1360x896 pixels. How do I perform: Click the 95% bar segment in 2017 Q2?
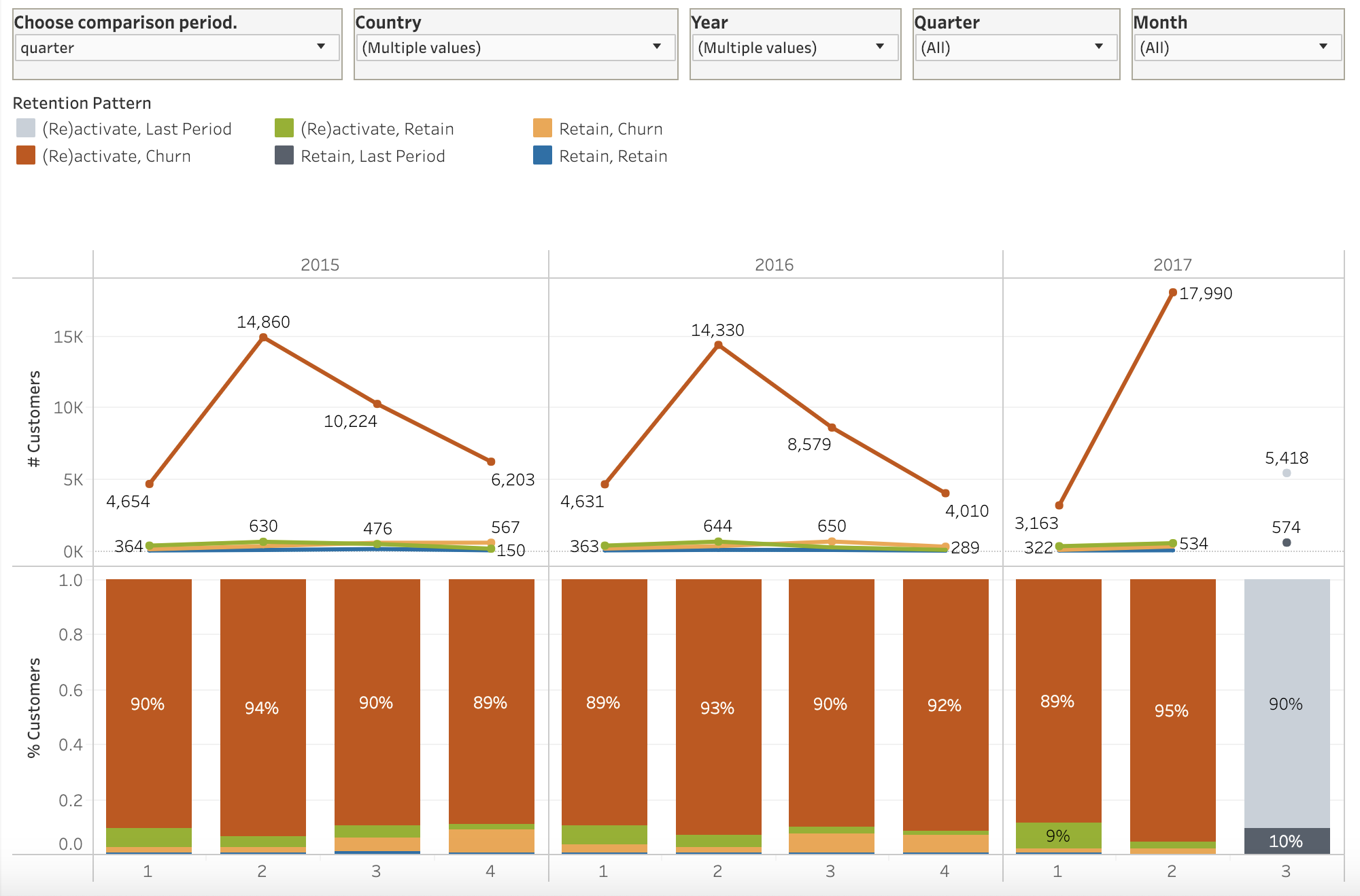(x=1173, y=710)
